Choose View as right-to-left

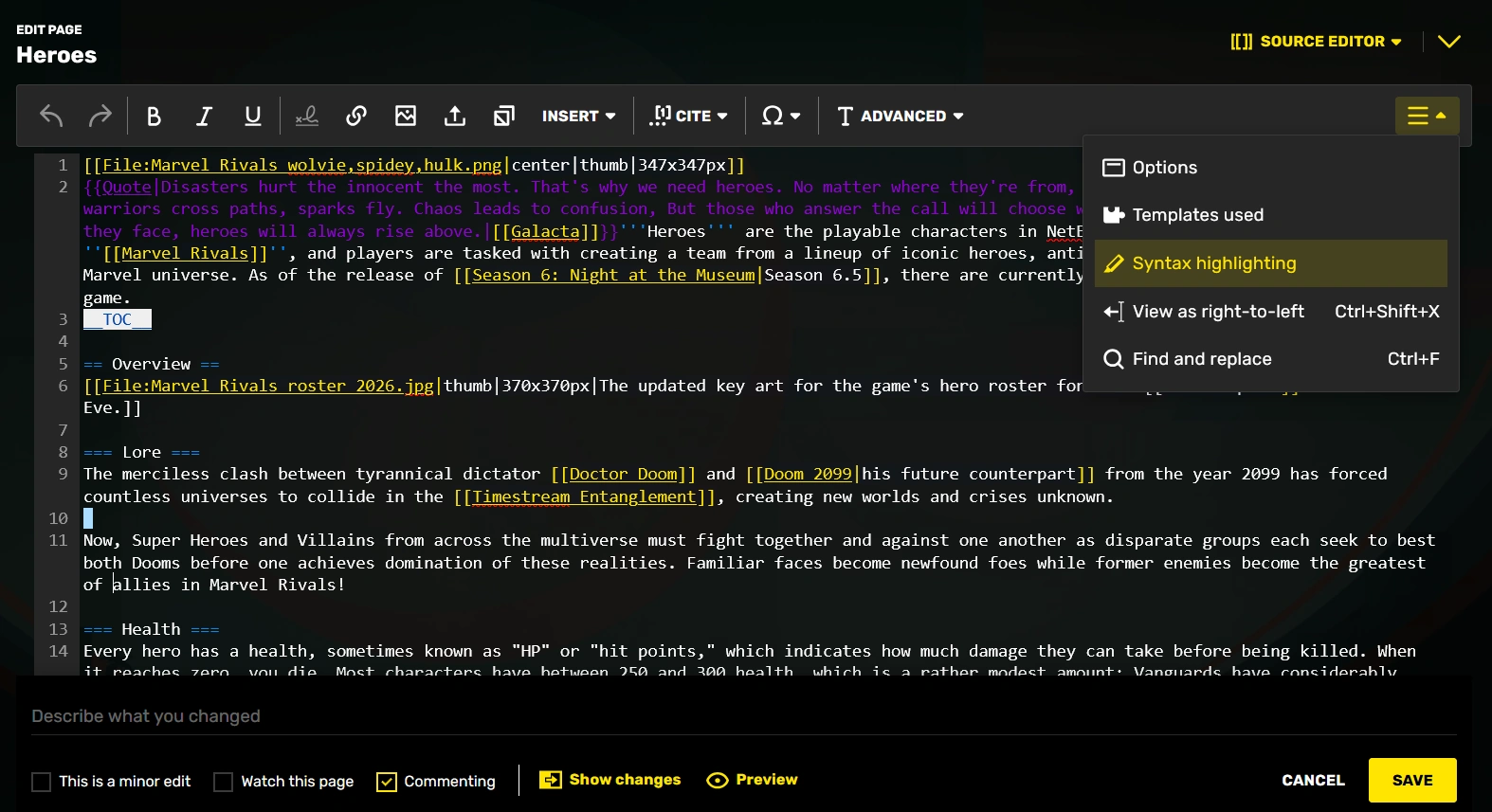click(x=1270, y=312)
